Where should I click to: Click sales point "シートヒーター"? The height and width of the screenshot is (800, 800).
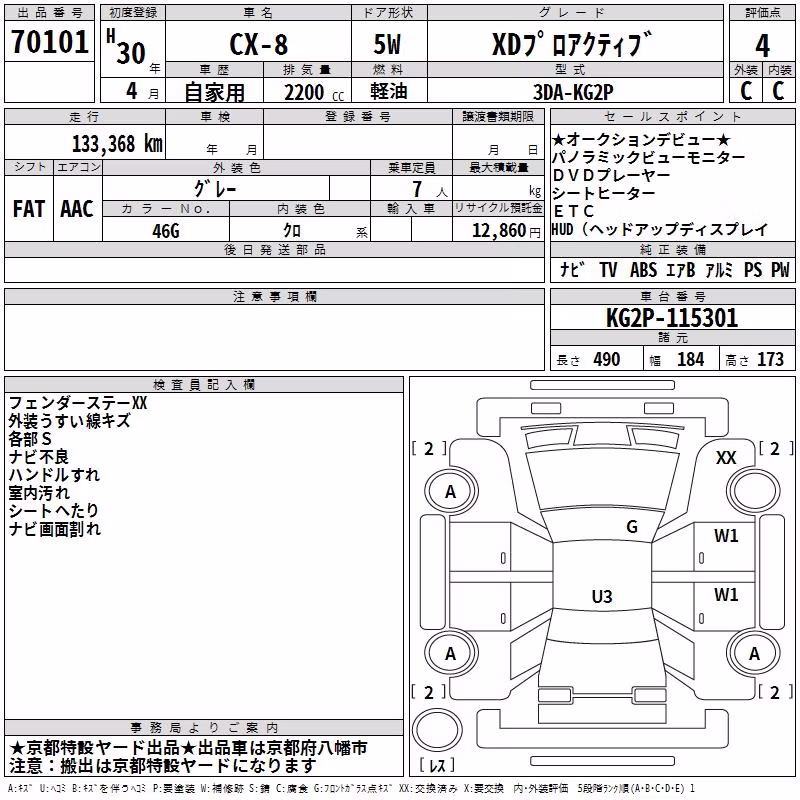pyautogui.click(x=604, y=194)
